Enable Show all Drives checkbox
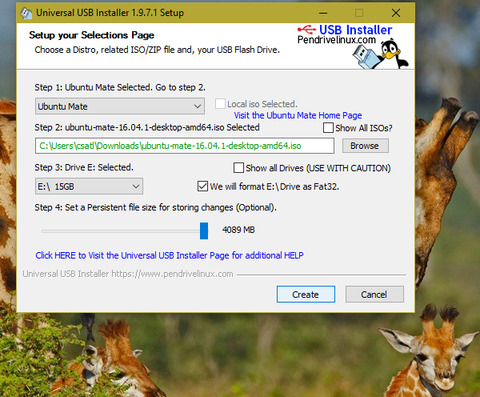Screen dimensions: 480x397 pyautogui.click(x=238, y=168)
